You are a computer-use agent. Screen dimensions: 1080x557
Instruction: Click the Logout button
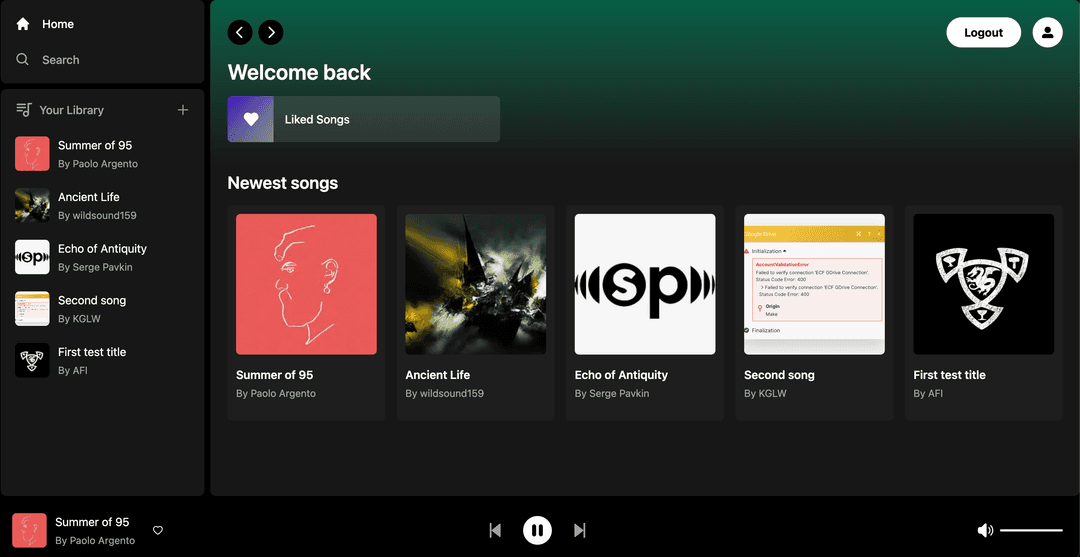pos(984,32)
